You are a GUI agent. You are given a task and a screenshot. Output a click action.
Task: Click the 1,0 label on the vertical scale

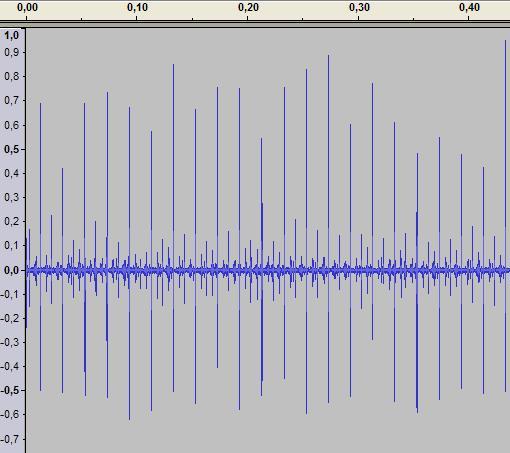pyautogui.click(x=12, y=35)
